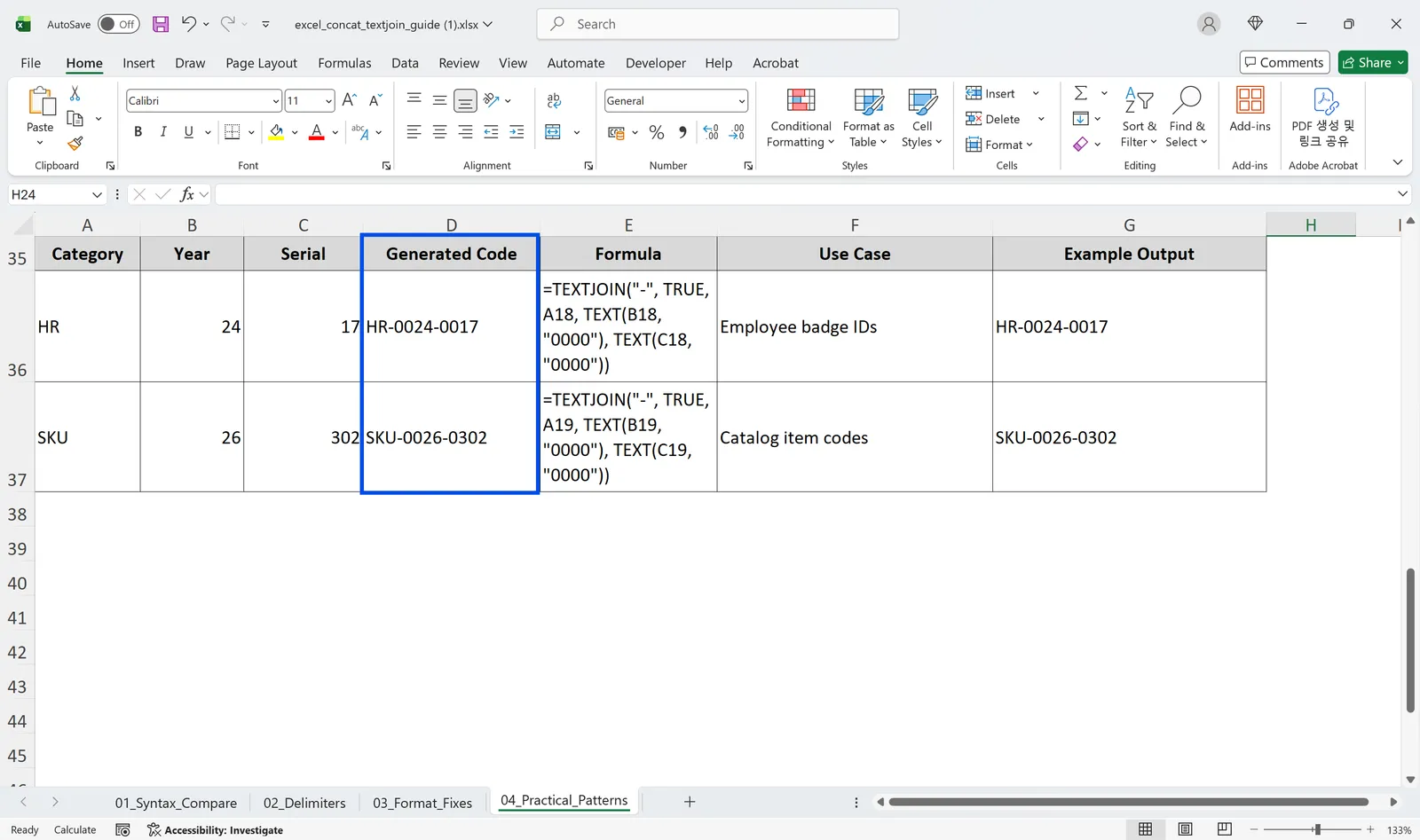Screen dimensions: 1420x840
Task: Open the File menu
Action: (31, 63)
